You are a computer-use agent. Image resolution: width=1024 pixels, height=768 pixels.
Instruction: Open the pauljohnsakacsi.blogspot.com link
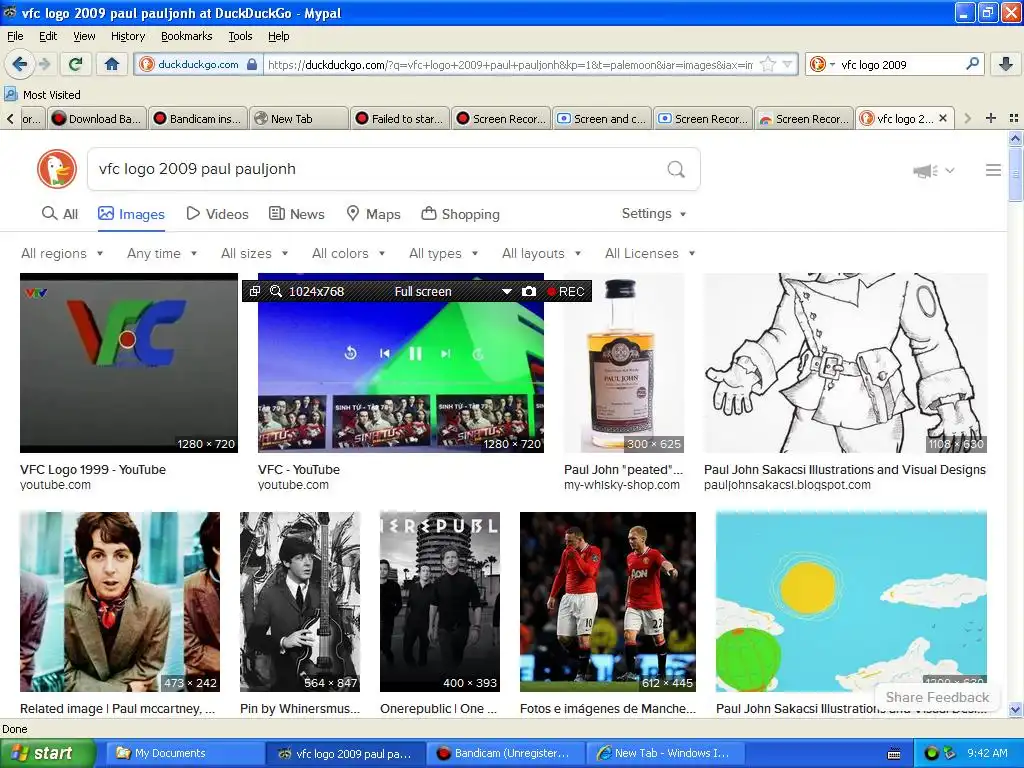click(787, 485)
